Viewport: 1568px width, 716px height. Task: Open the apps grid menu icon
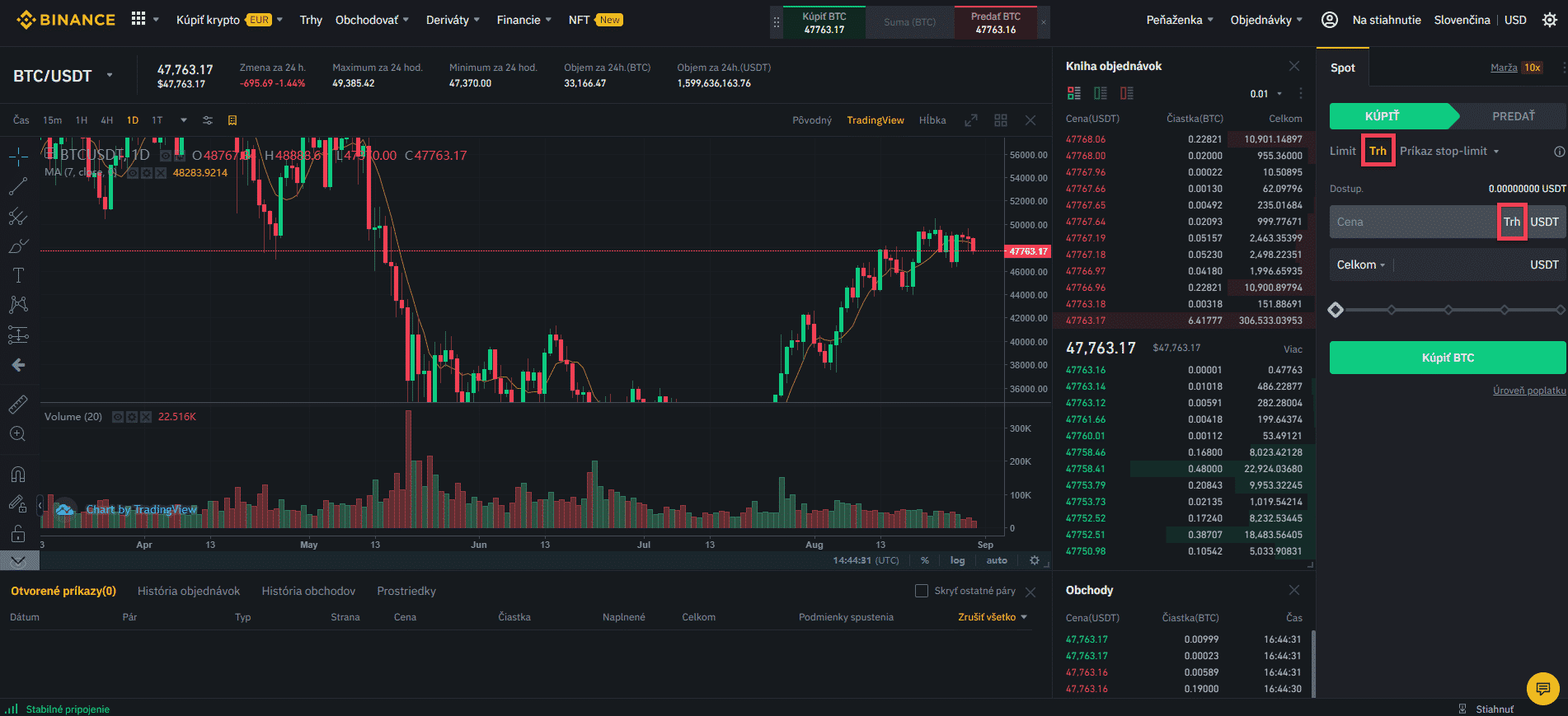click(x=138, y=19)
